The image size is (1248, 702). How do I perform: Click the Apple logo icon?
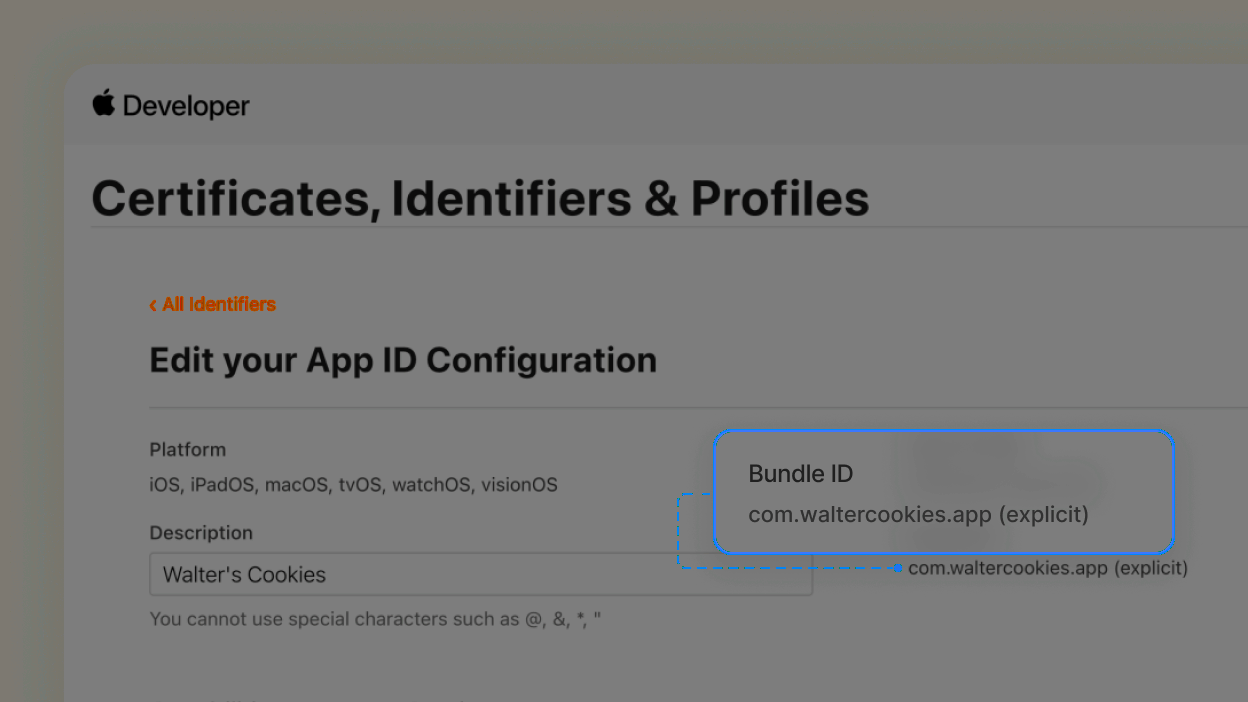coord(104,104)
